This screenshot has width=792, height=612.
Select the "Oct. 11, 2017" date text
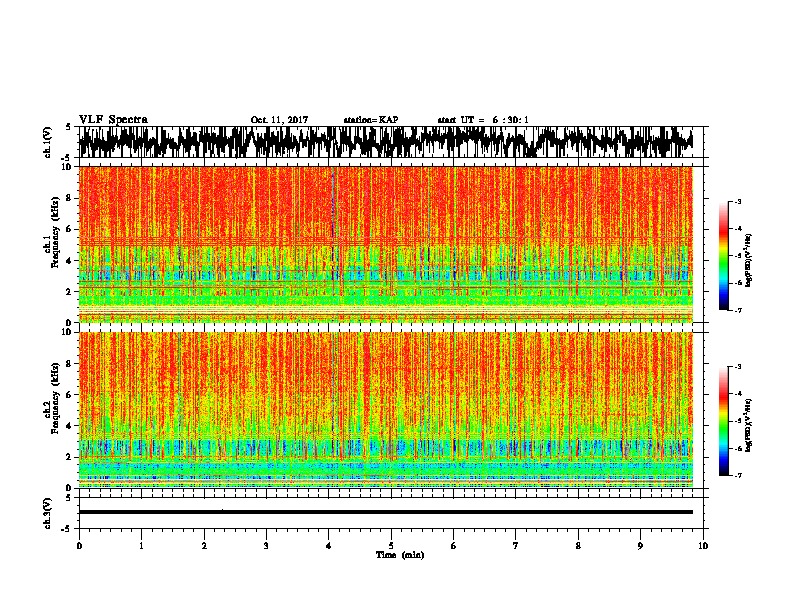279,120
